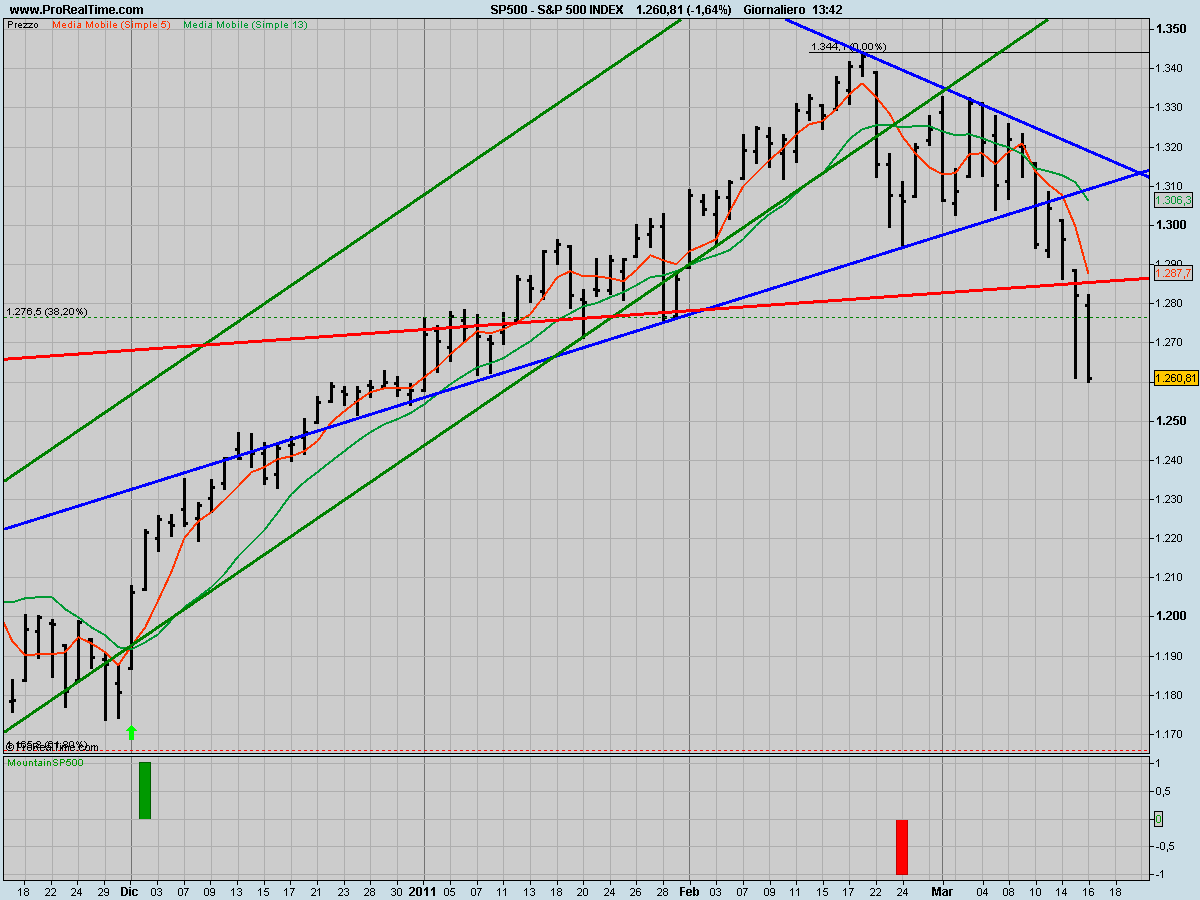1200x900 pixels.
Task: Click the green up arrow signal marker
Action: click(x=131, y=732)
